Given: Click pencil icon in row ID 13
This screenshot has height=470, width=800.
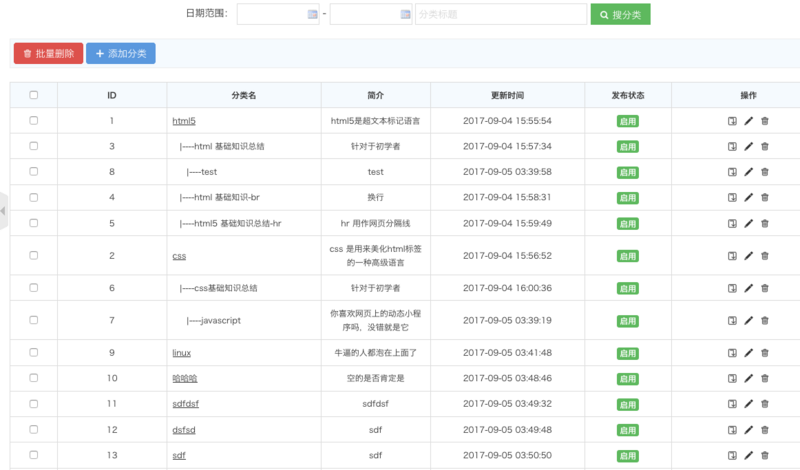Looking at the screenshot, I should pyautogui.click(x=748, y=455).
